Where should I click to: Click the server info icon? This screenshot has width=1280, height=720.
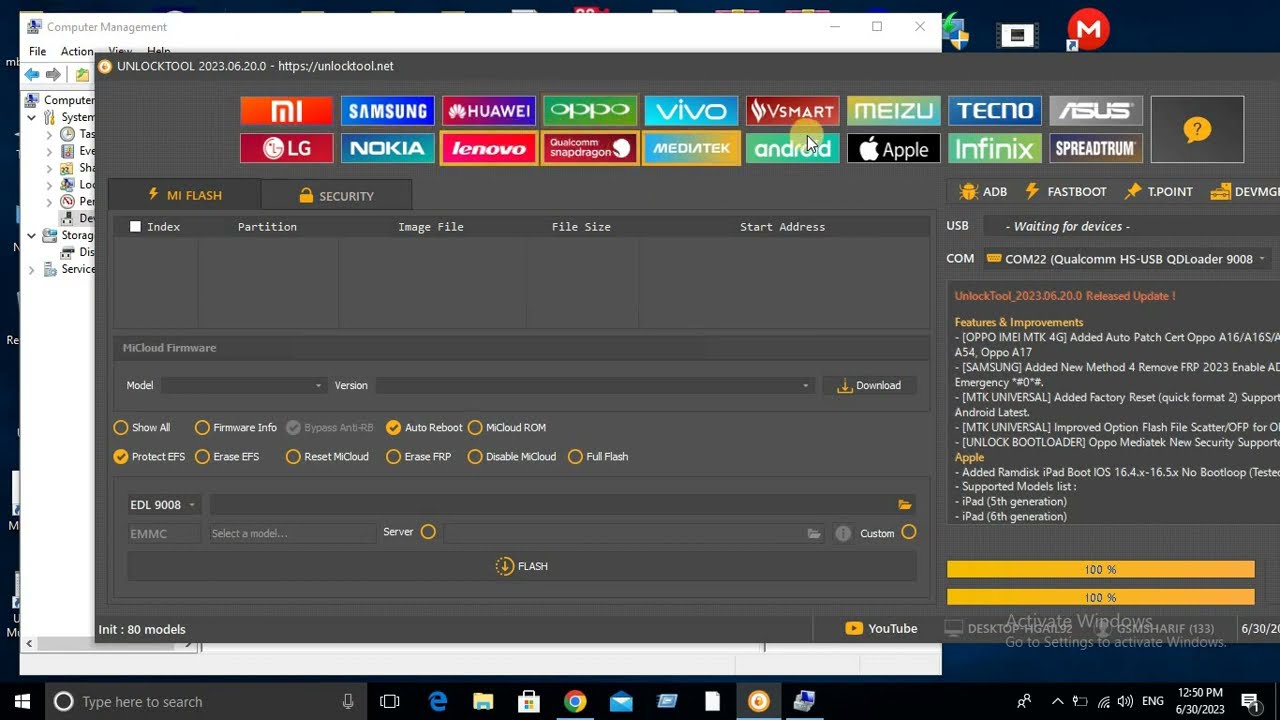point(843,534)
